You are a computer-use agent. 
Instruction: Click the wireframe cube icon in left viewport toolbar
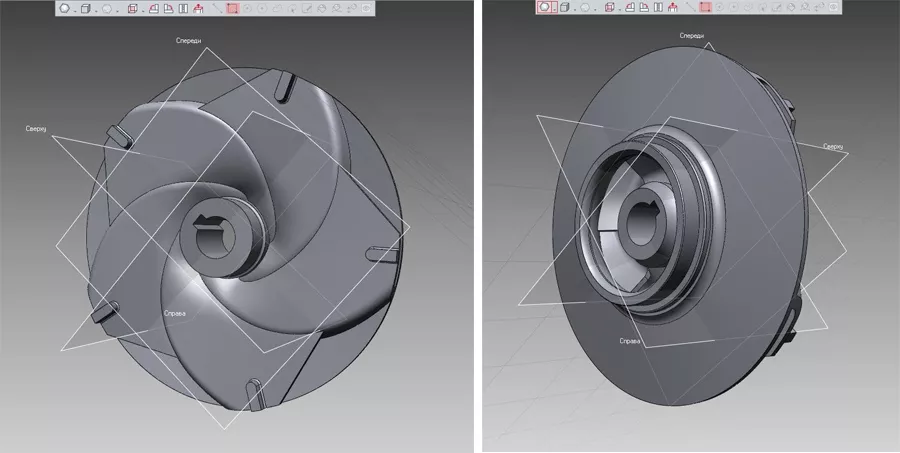pyautogui.click(x=132, y=8)
